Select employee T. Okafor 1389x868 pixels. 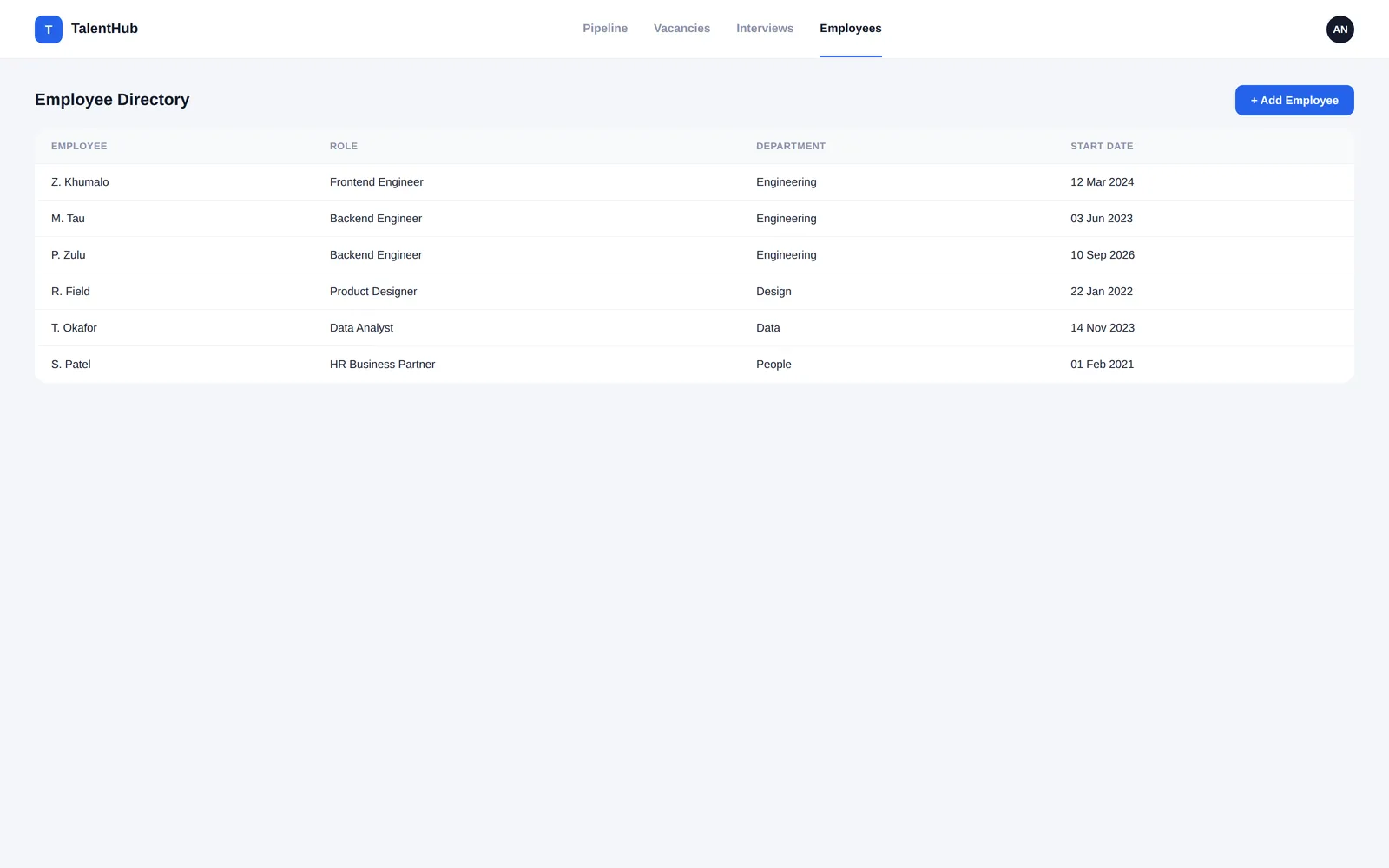(74, 328)
